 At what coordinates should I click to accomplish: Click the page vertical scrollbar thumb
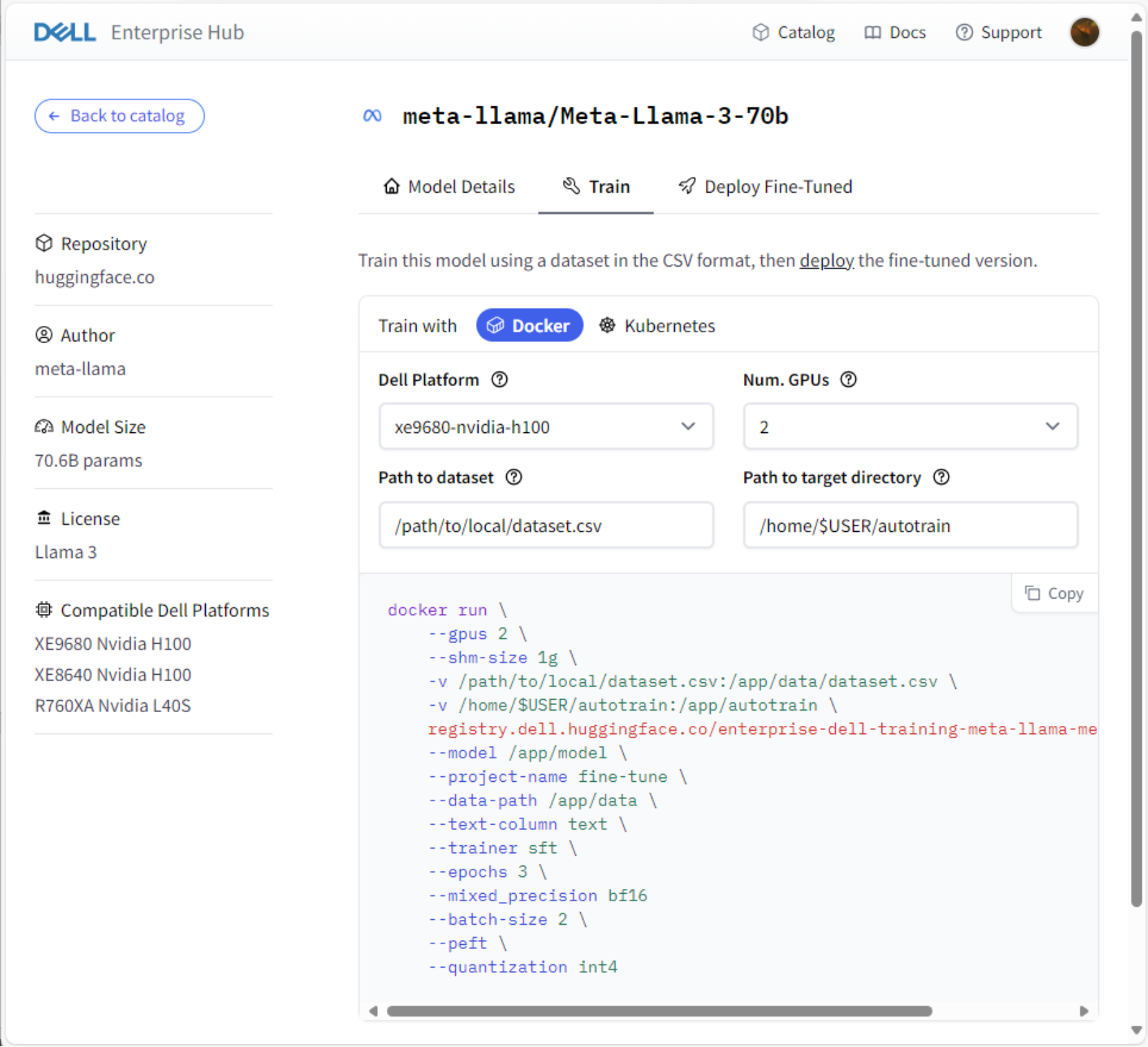1136,470
